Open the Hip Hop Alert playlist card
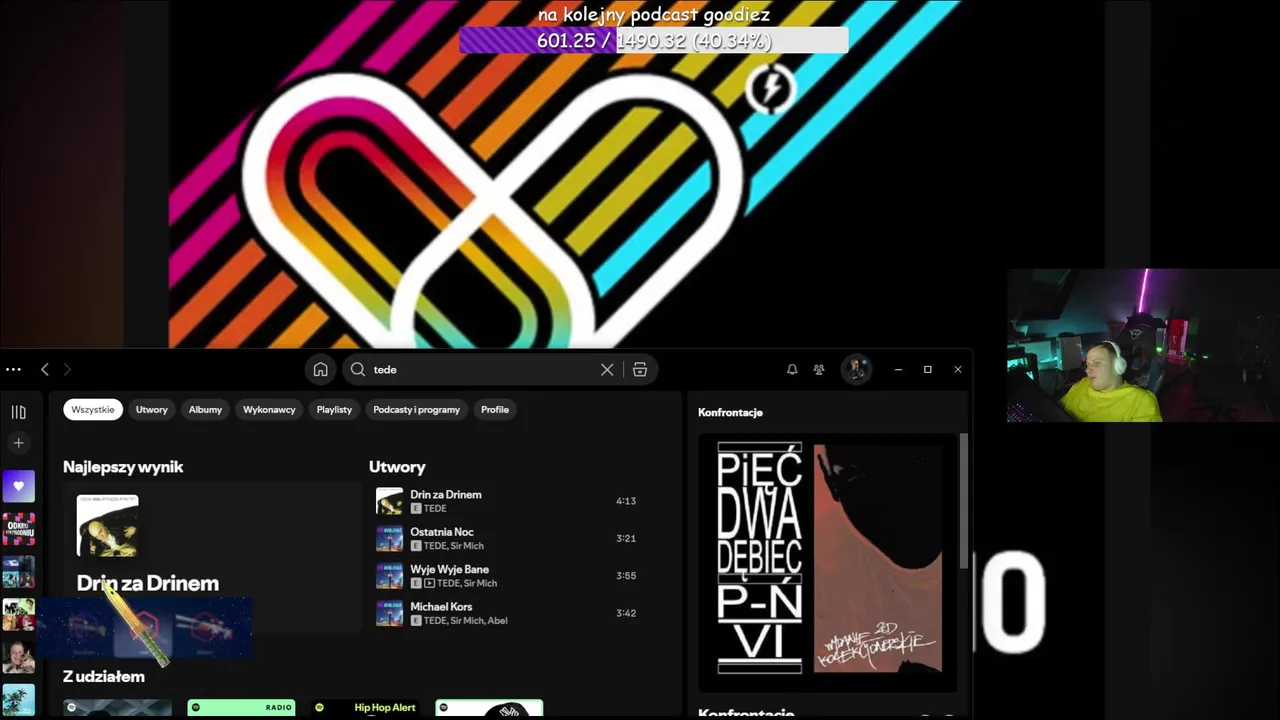This screenshot has width=1280, height=720. coord(365,708)
